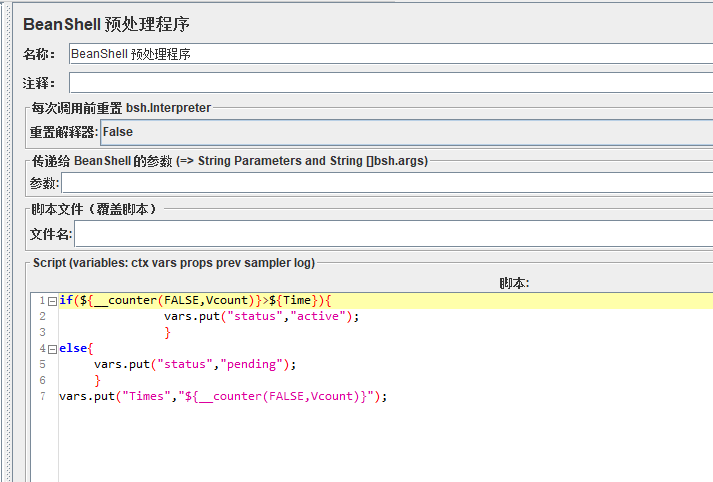
Task: Click the BeanShell 预处理程序 panel title
Action: click(106, 24)
